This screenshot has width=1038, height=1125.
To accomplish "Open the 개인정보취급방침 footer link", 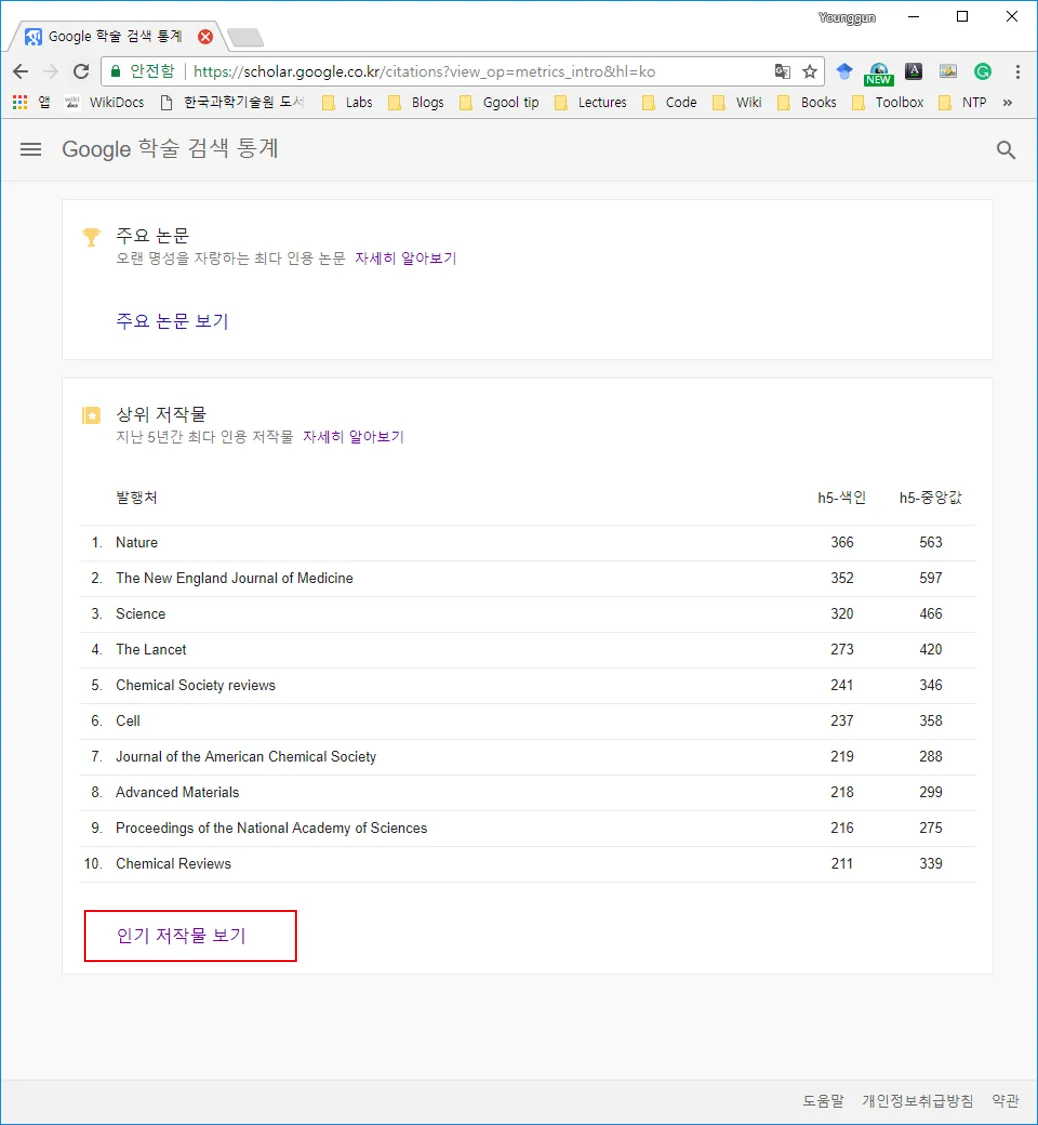I will (x=917, y=1100).
